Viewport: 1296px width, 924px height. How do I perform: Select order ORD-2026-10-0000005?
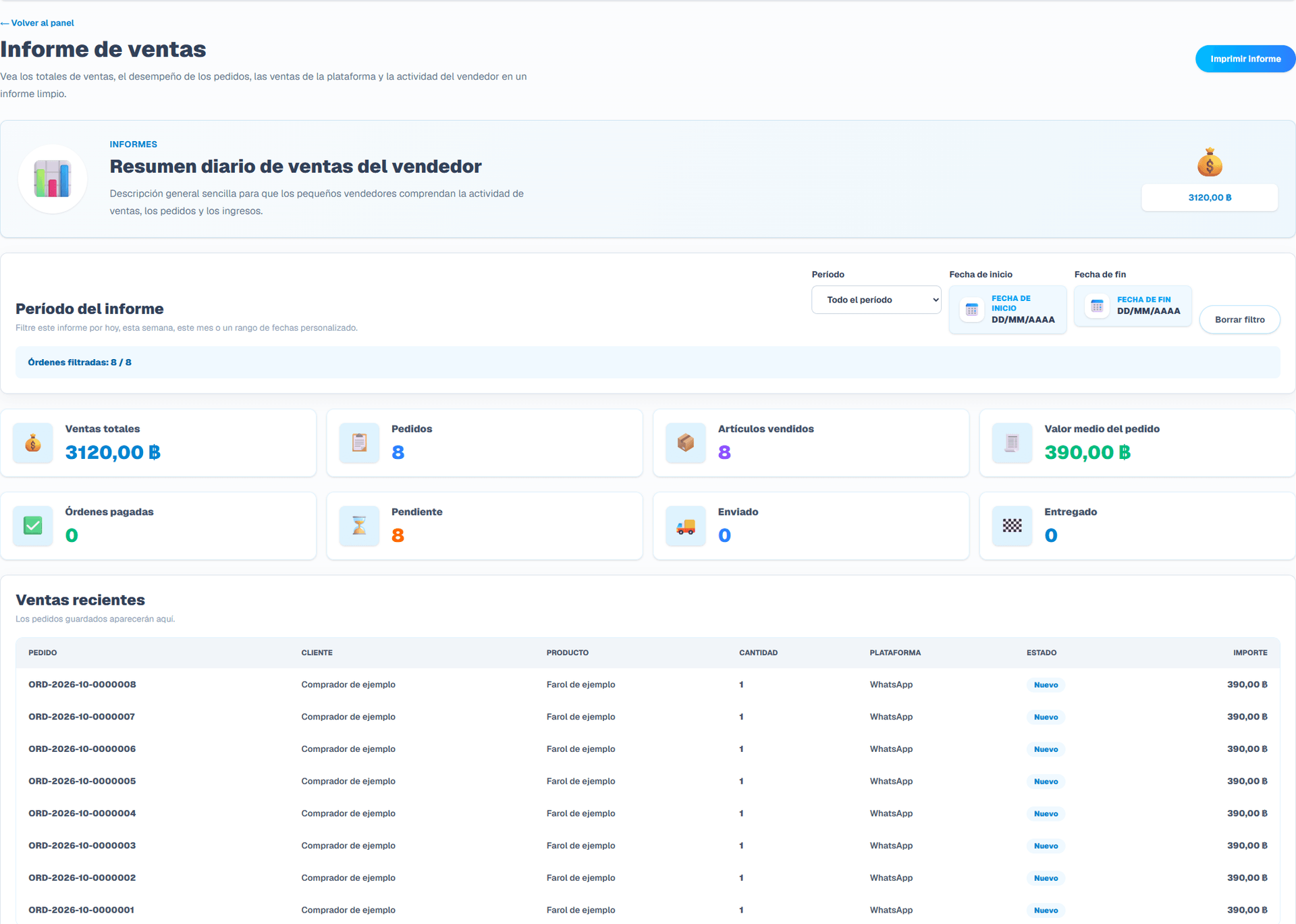[82, 781]
